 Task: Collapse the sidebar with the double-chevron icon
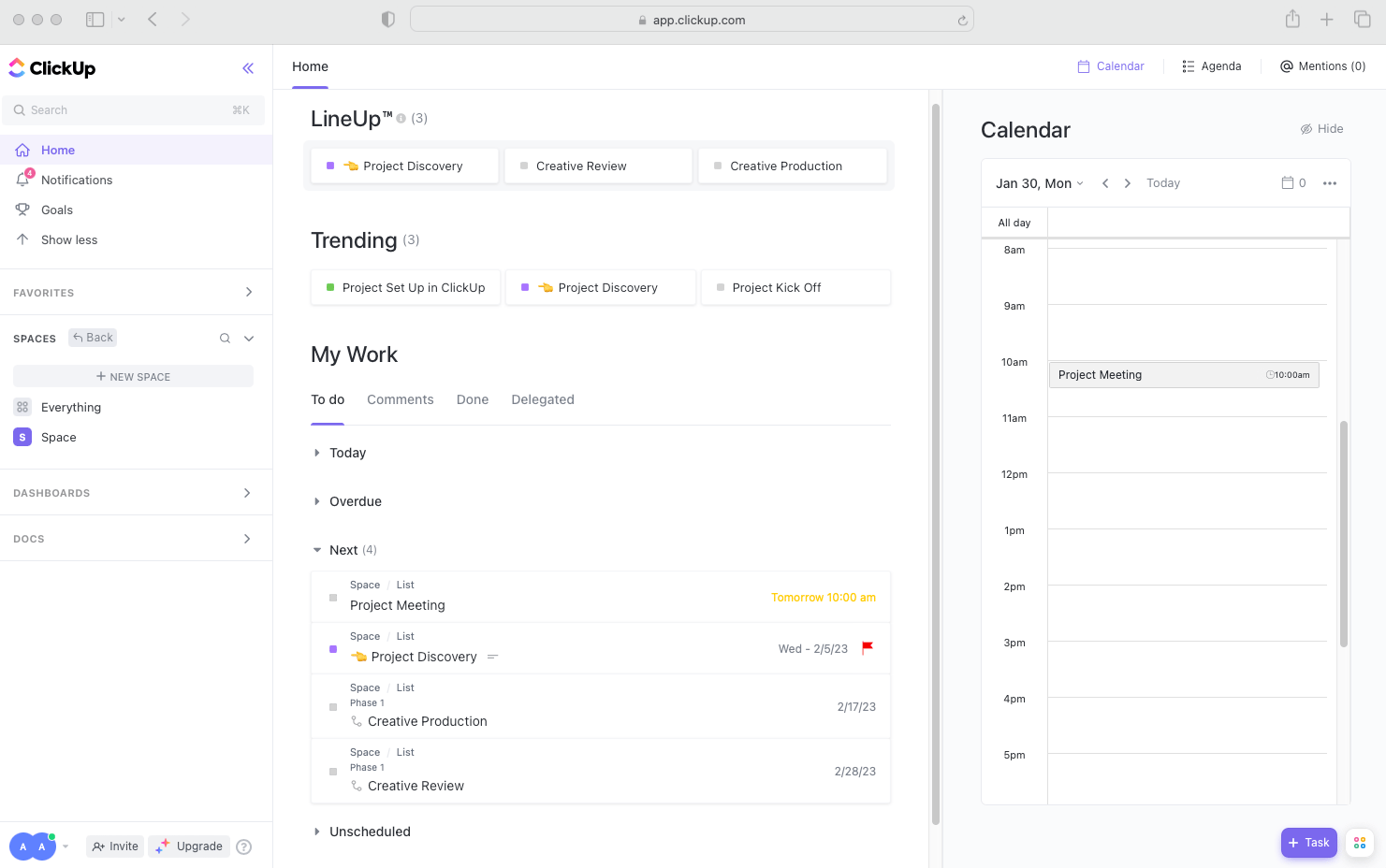pyautogui.click(x=248, y=67)
